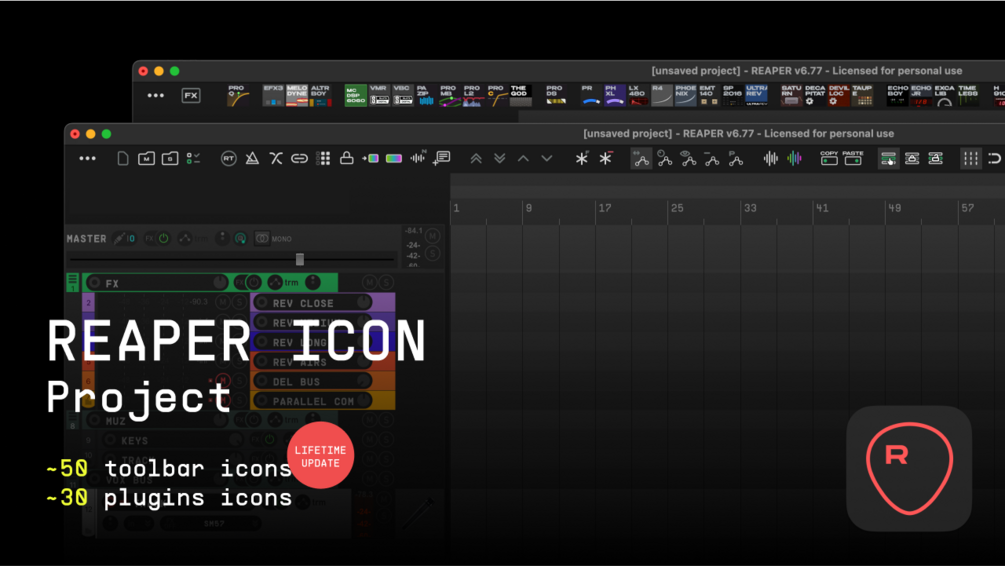Open the folder icon labeled M
This screenshot has height=566, width=1005.
pos(146,158)
